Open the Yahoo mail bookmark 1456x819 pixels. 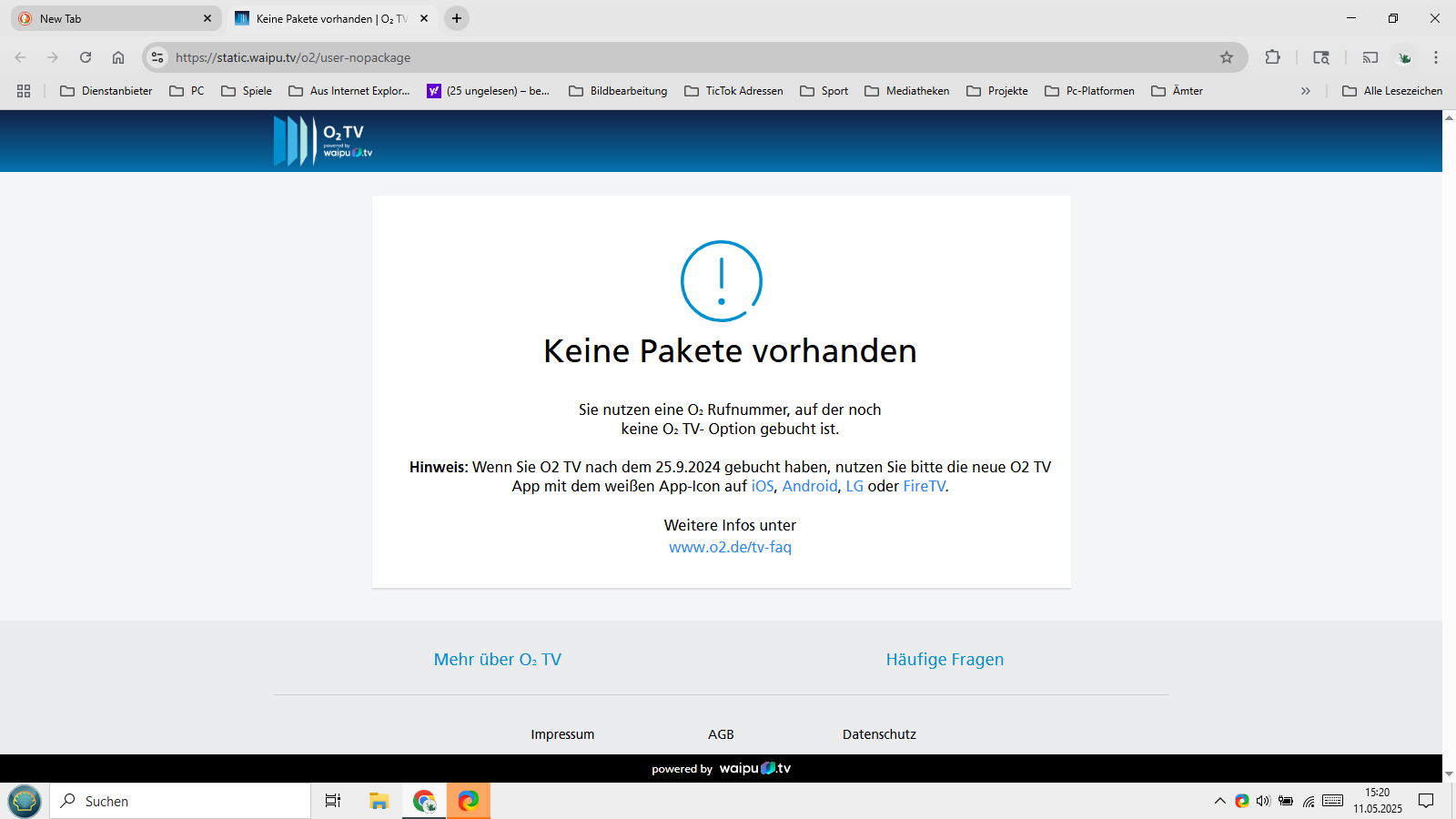coord(489,91)
